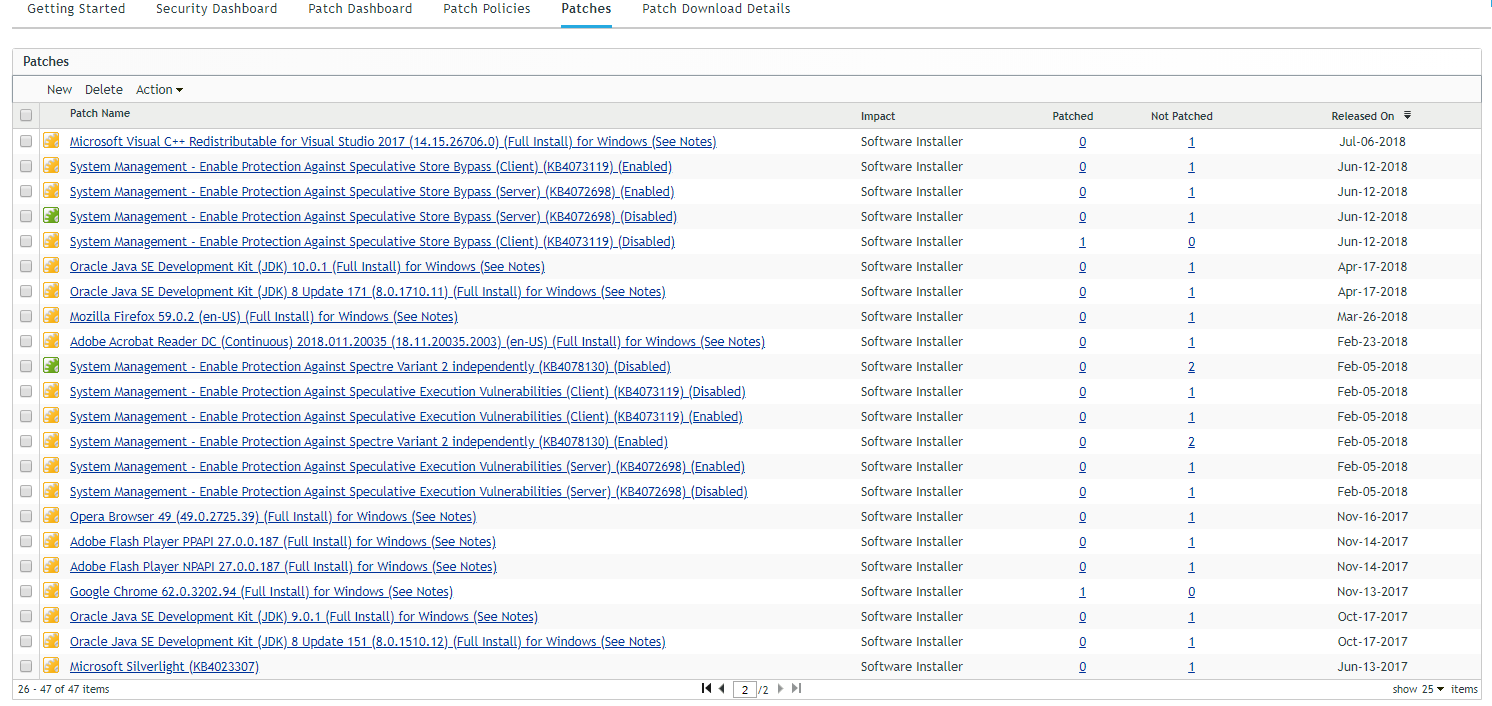Click the Released On sort arrow icon
Image resolution: width=1492 pixels, height=706 pixels.
pyautogui.click(x=1407, y=115)
